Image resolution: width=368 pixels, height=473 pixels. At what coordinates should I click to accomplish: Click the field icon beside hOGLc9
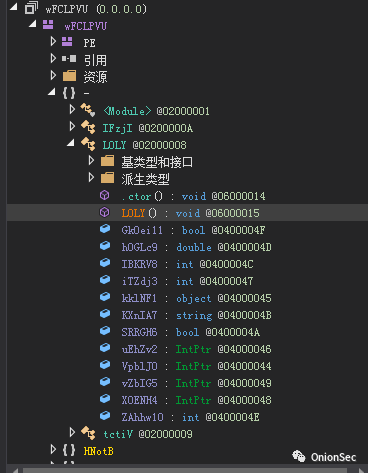[105, 246]
